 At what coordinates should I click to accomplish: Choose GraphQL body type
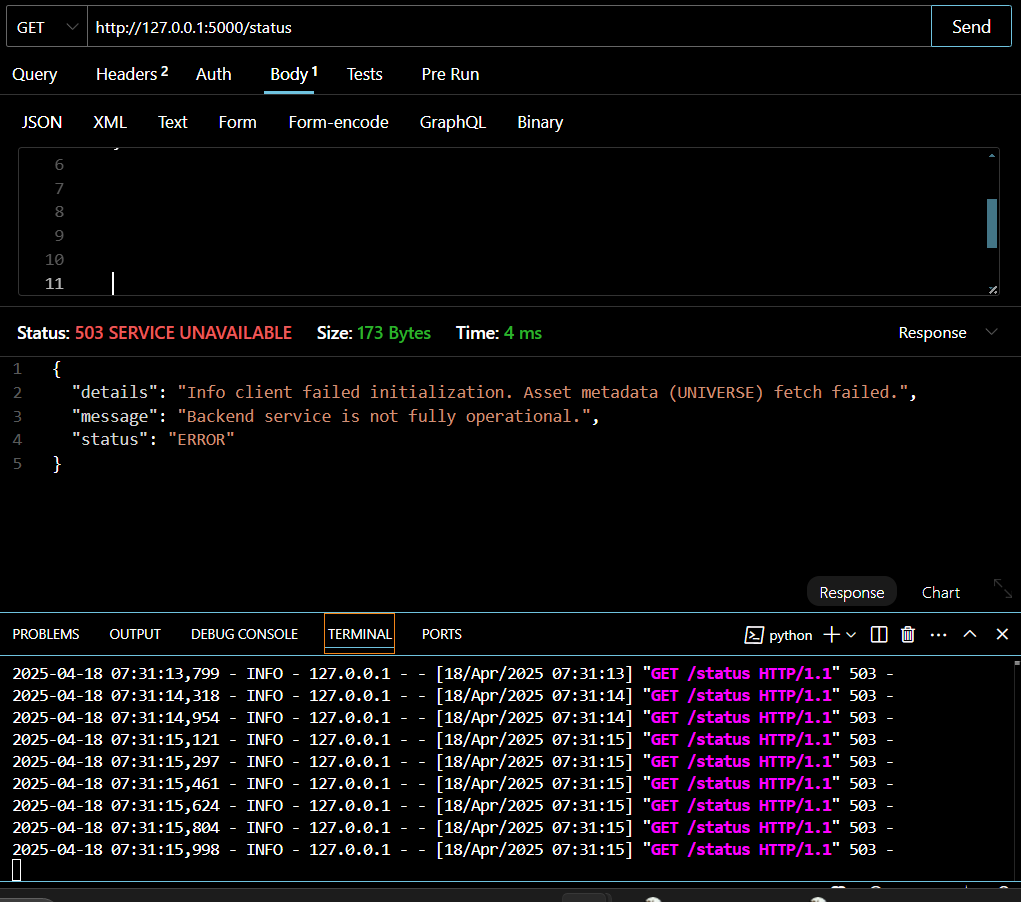click(x=453, y=122)
